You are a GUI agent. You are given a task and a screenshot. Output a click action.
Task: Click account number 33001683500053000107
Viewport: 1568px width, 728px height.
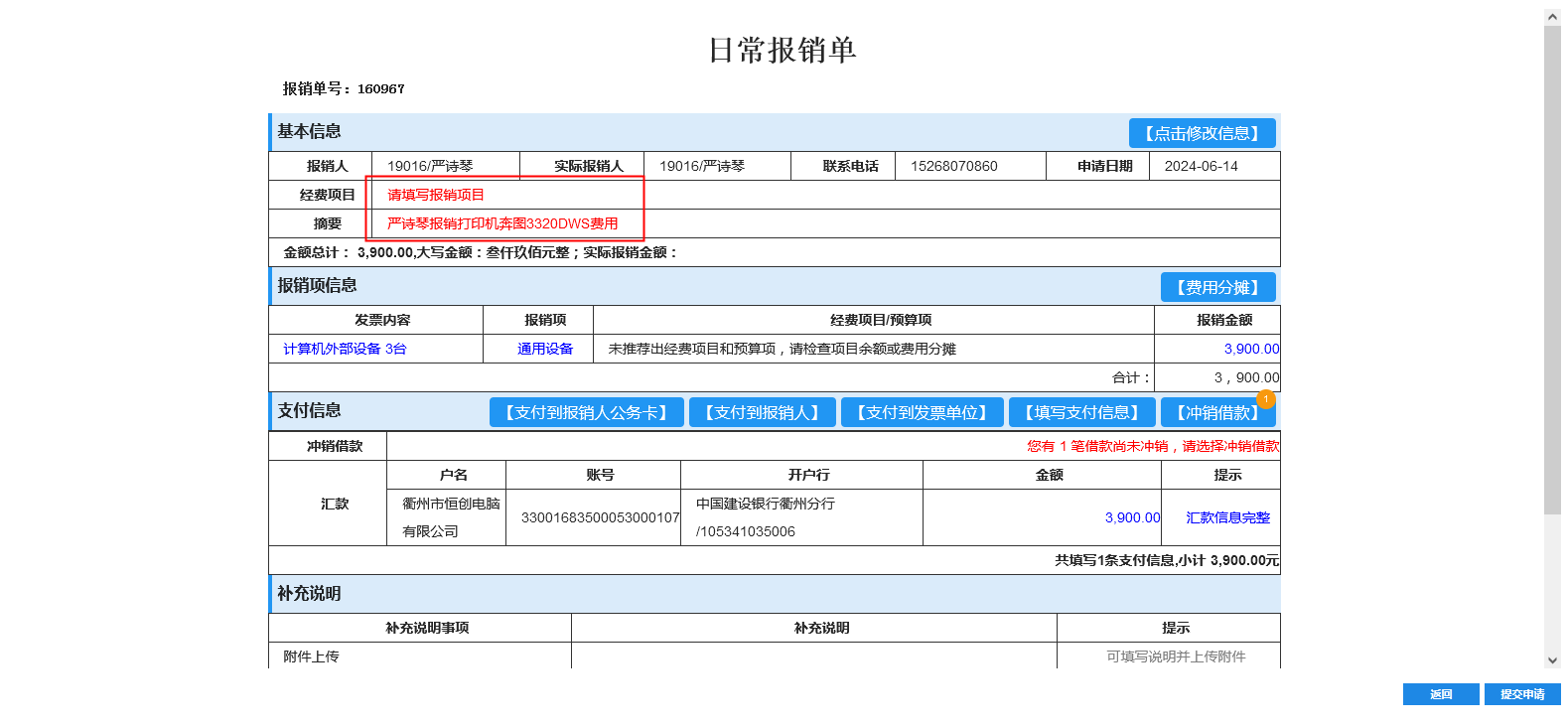[600, 517]
